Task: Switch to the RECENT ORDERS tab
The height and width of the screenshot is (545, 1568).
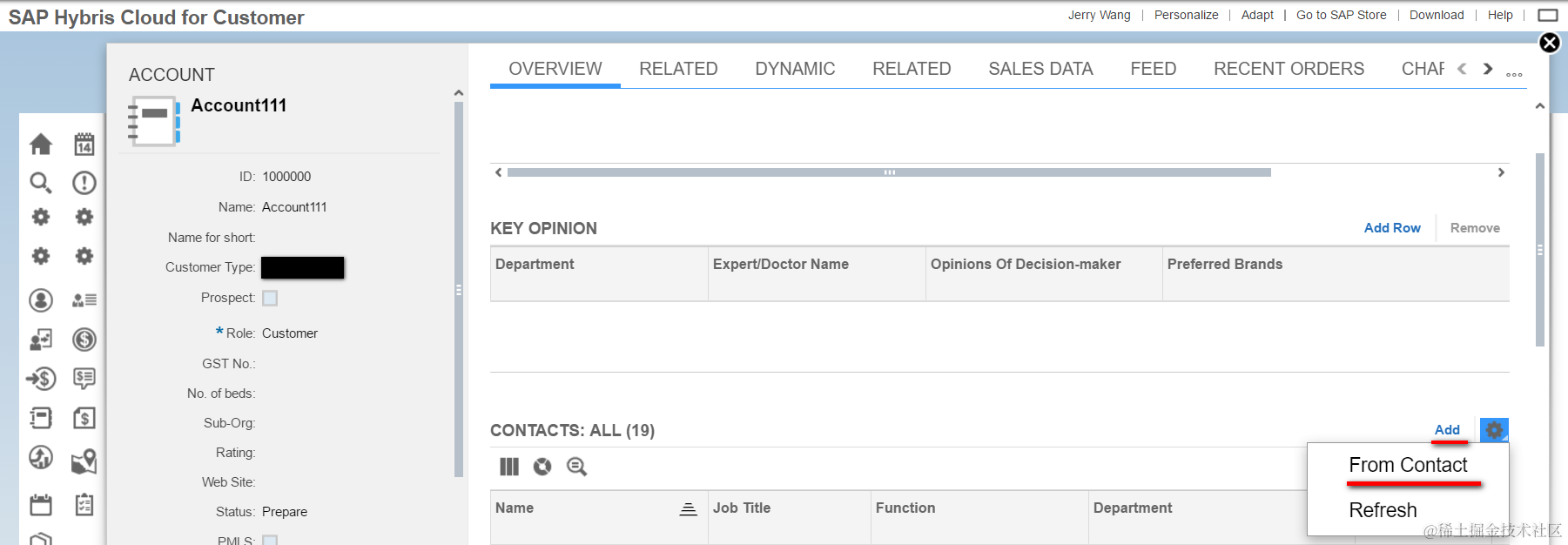Action: click(1289, 69)
